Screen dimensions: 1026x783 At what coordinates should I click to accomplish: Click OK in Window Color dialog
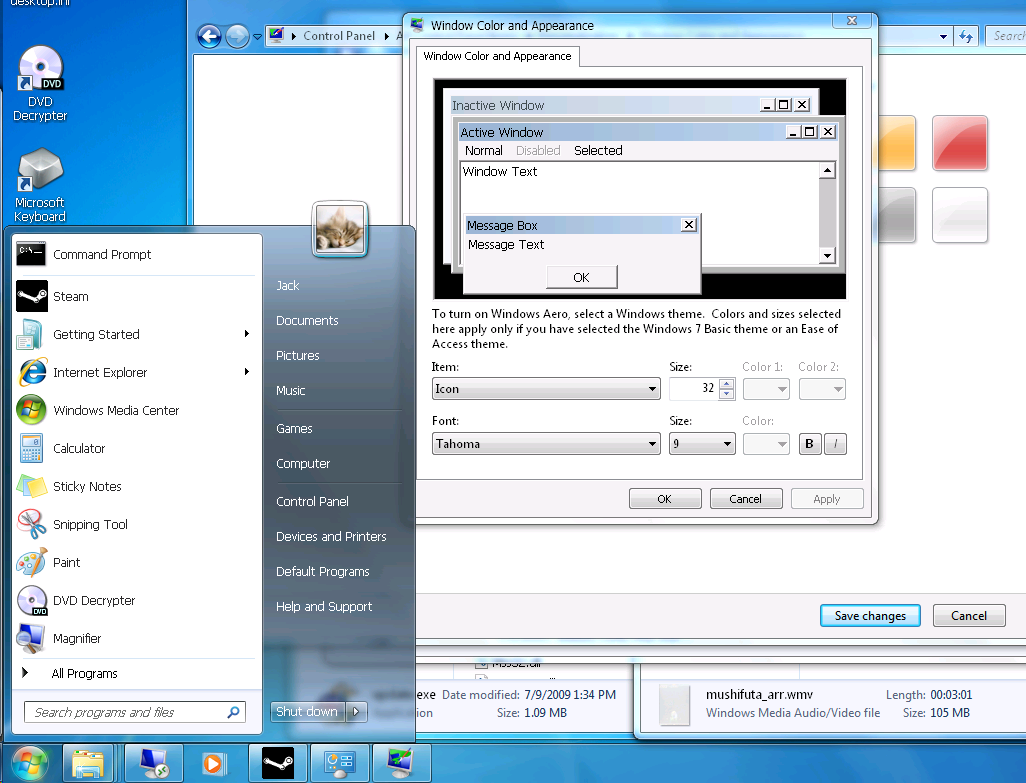coord(664,499)
